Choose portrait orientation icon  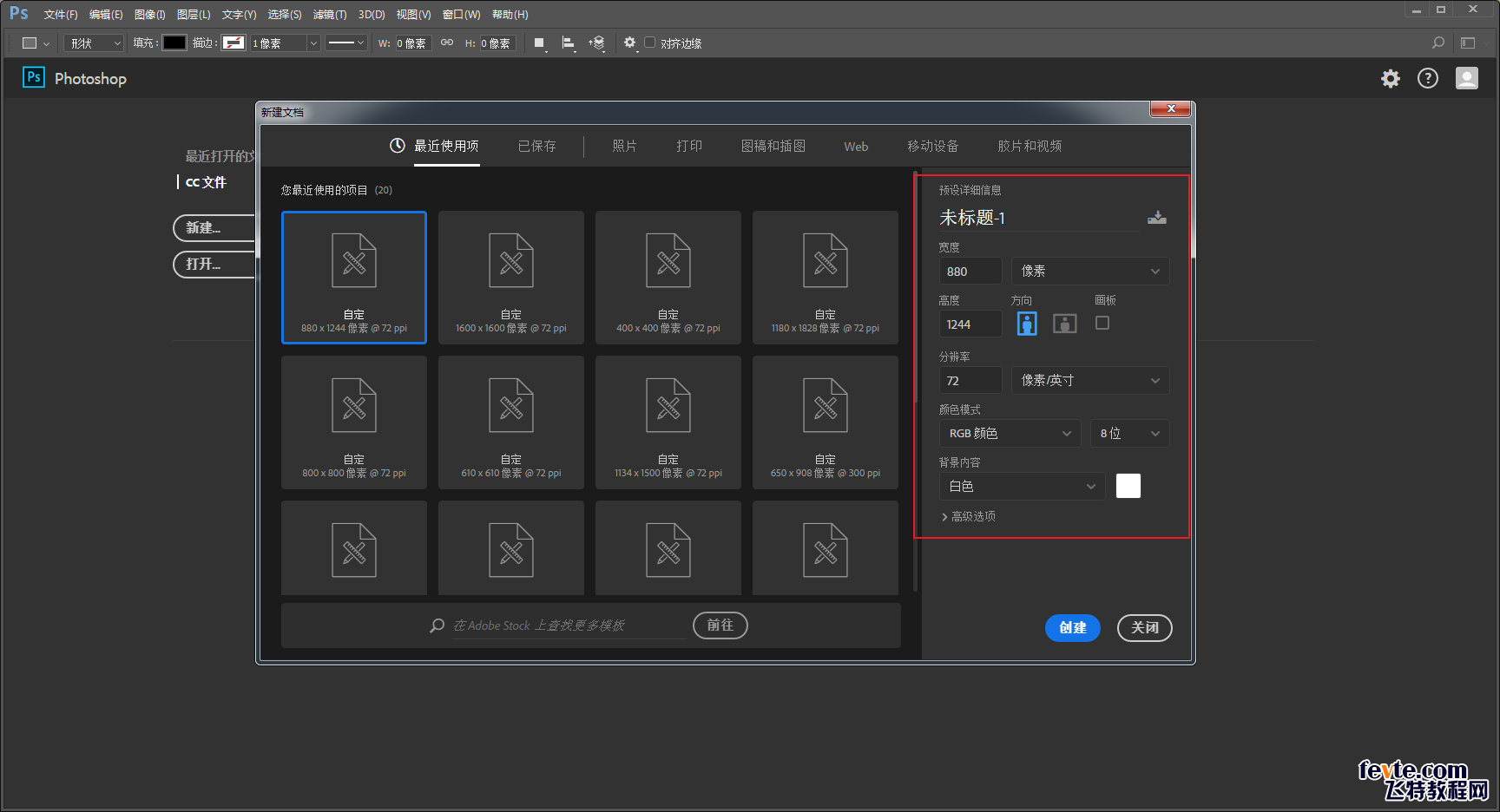point(1027,324)
